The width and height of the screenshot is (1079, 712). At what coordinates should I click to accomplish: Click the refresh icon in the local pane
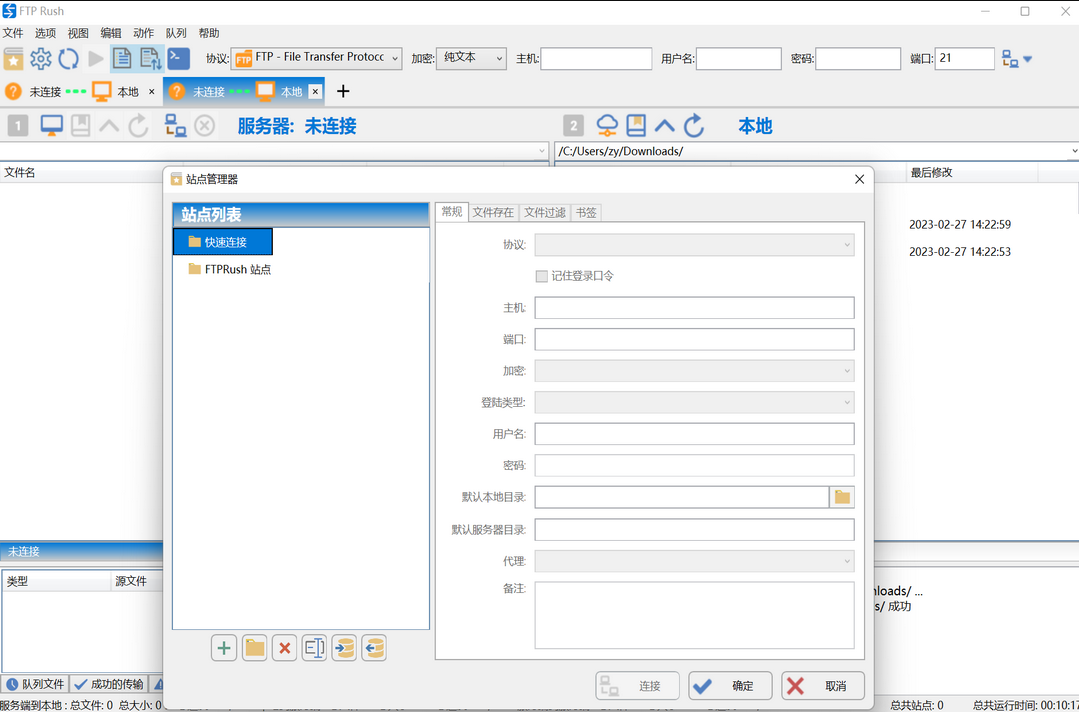coord(694,125)
